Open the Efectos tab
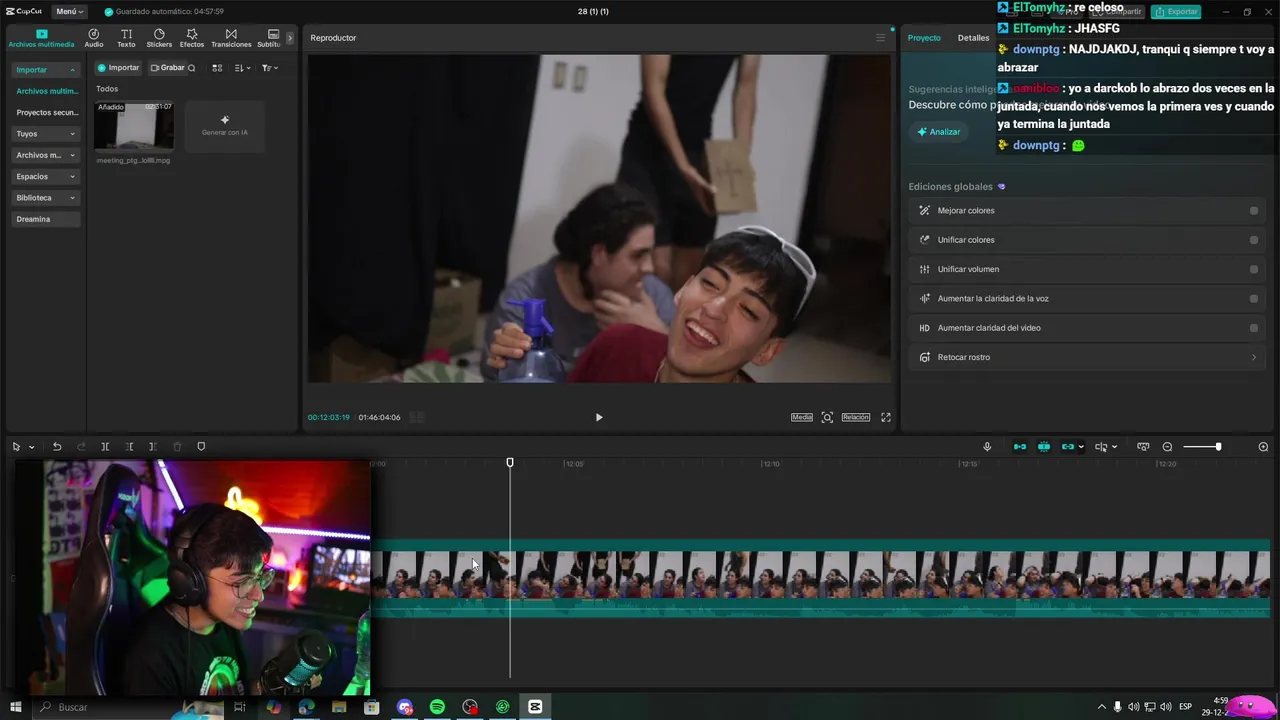 pyautogui.click(x=192, y=38)
